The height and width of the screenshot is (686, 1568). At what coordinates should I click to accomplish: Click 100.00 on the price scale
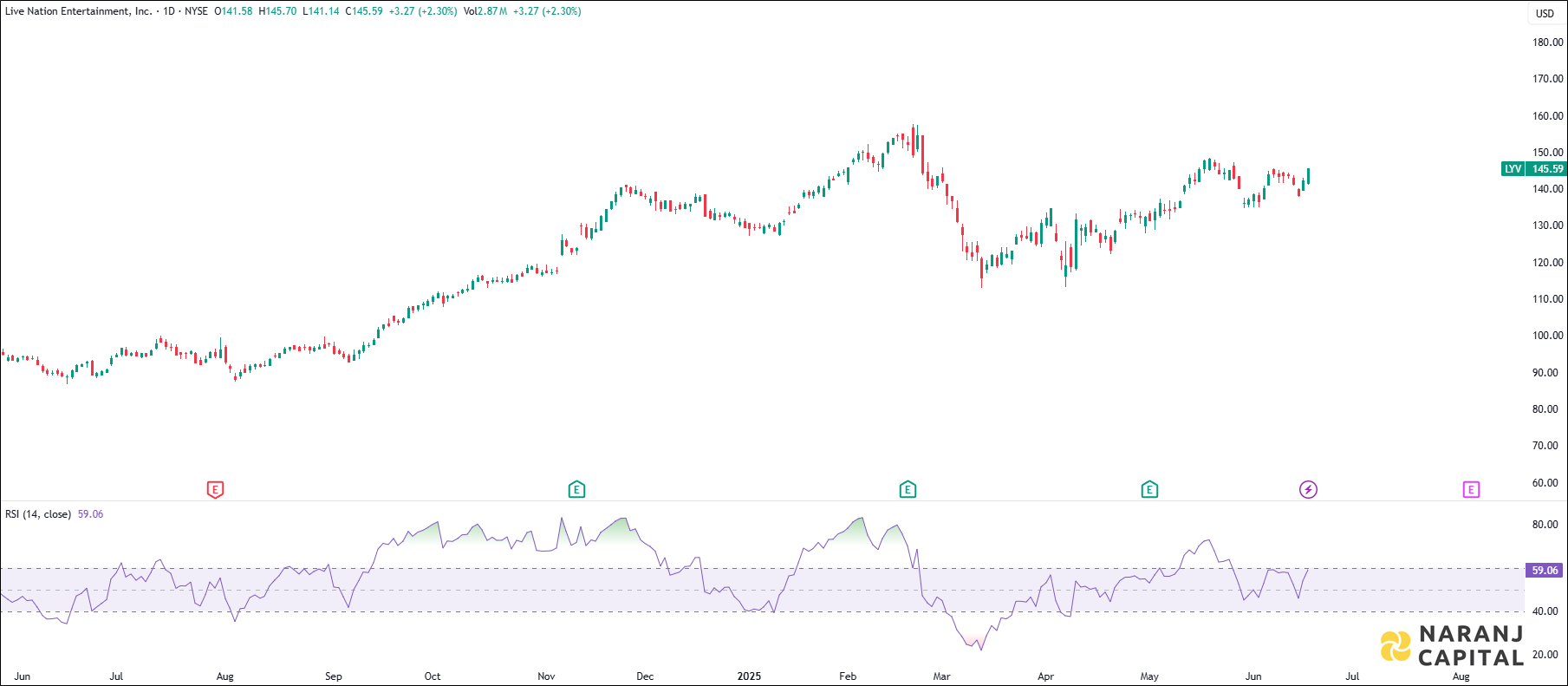(x=1548, y=336)
